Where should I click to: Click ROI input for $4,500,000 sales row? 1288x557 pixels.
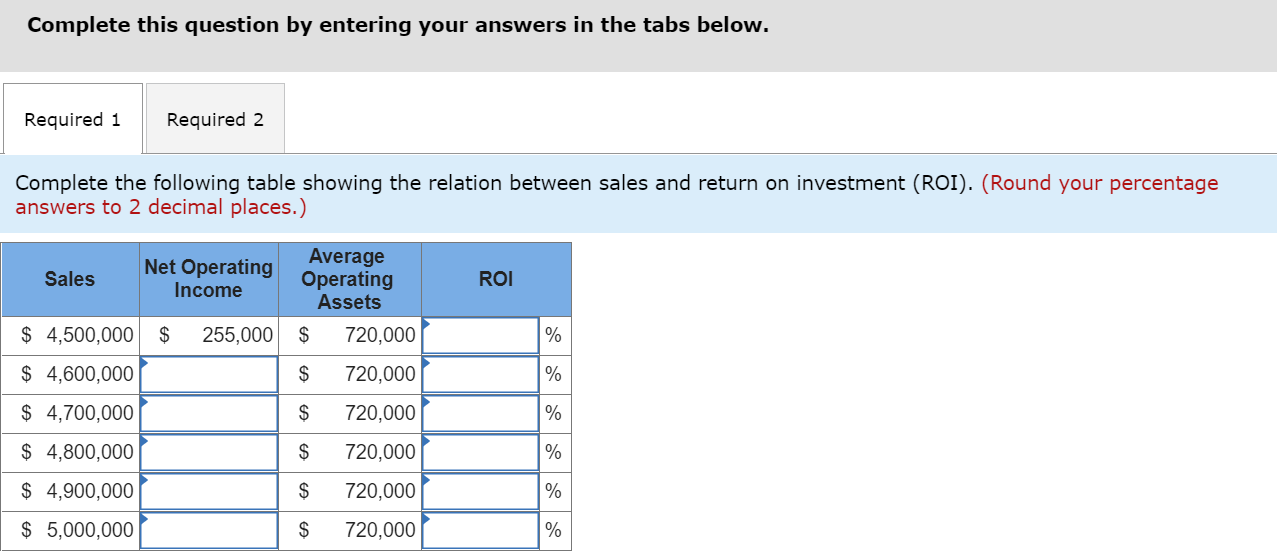(x=481, y=336)
